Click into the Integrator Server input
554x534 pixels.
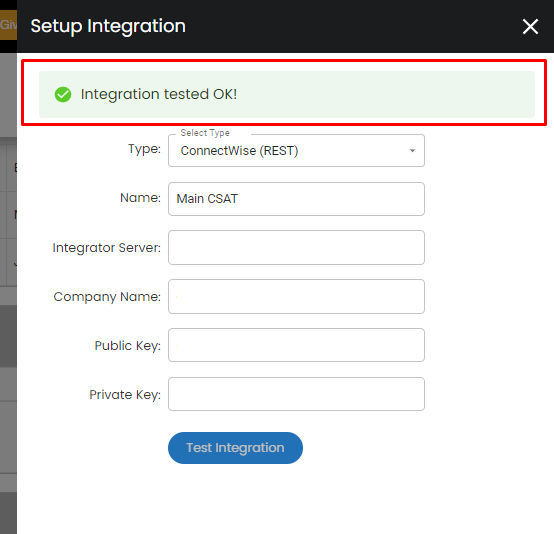point(296,247)
